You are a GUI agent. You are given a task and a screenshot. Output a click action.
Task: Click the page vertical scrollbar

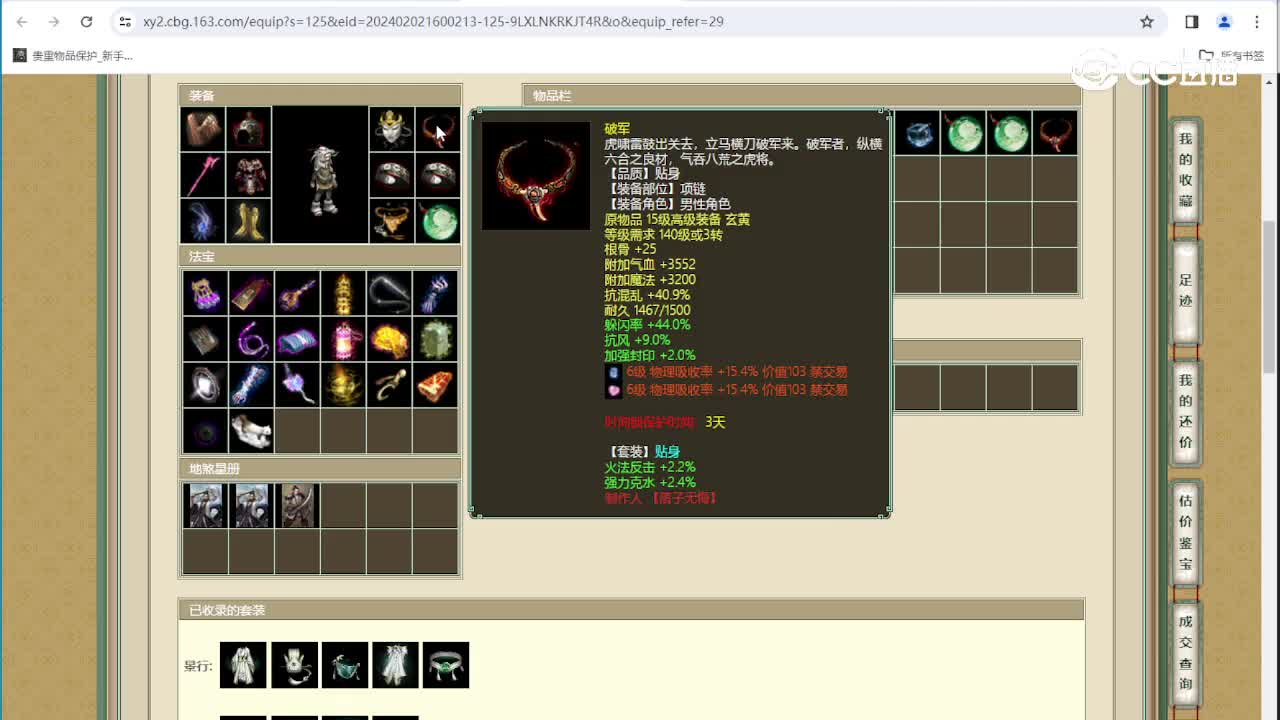[x=1271, y=296]
